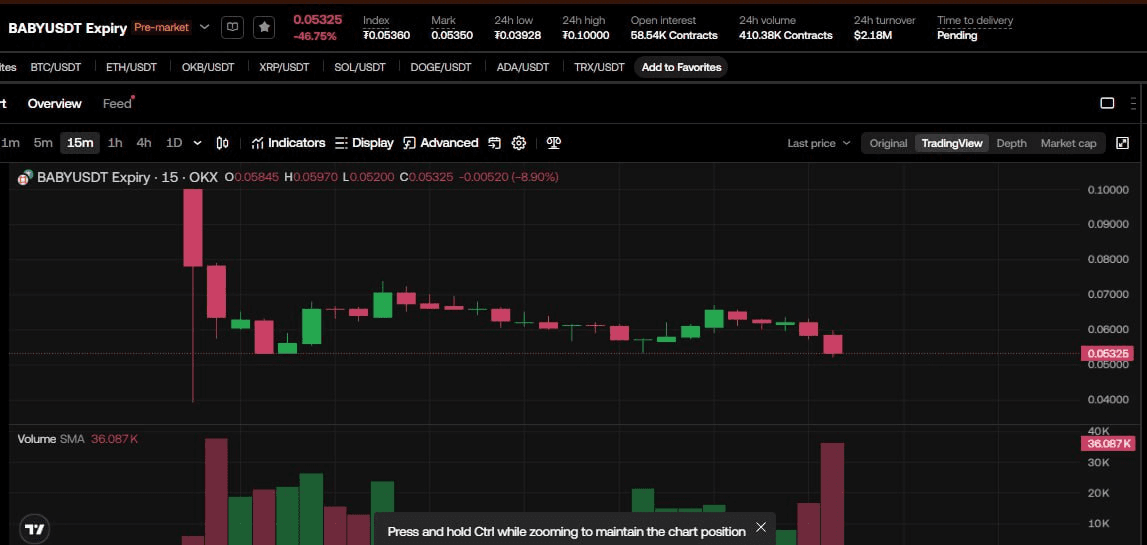Image resolution: width=1147 pixels, height=545 pixels.
Task: Add BABYUSDT to favorites with star icon
Action: pos(264,27)
